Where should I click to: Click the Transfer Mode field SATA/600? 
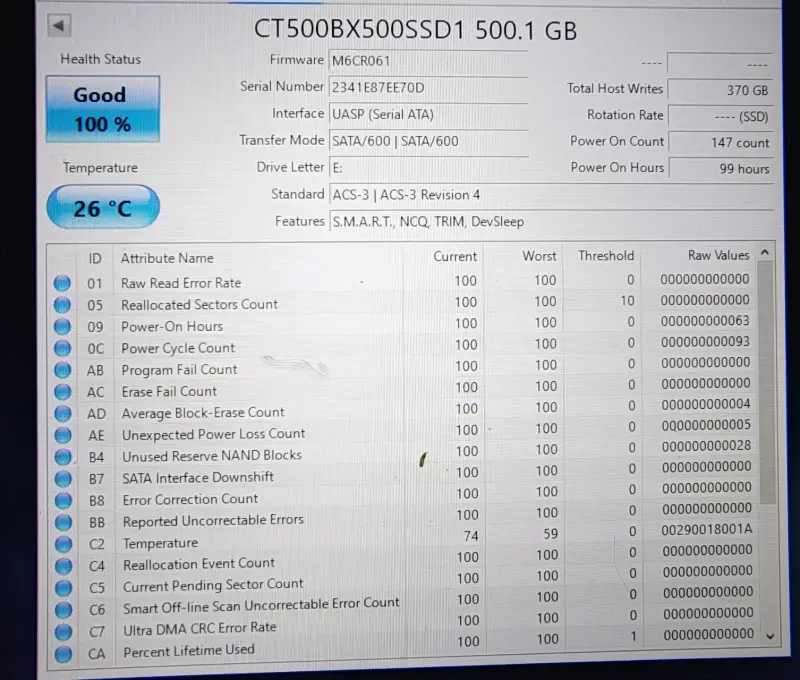pyautogui.click(x=428, y=141)
